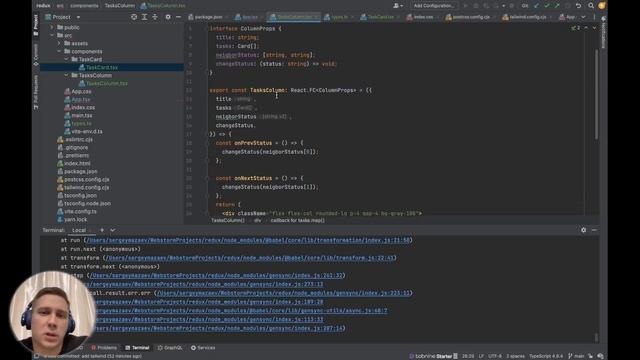Viewport: 640px width, 360px height.
Task: Open the Project view dropdown
Action: click(62, 17)
